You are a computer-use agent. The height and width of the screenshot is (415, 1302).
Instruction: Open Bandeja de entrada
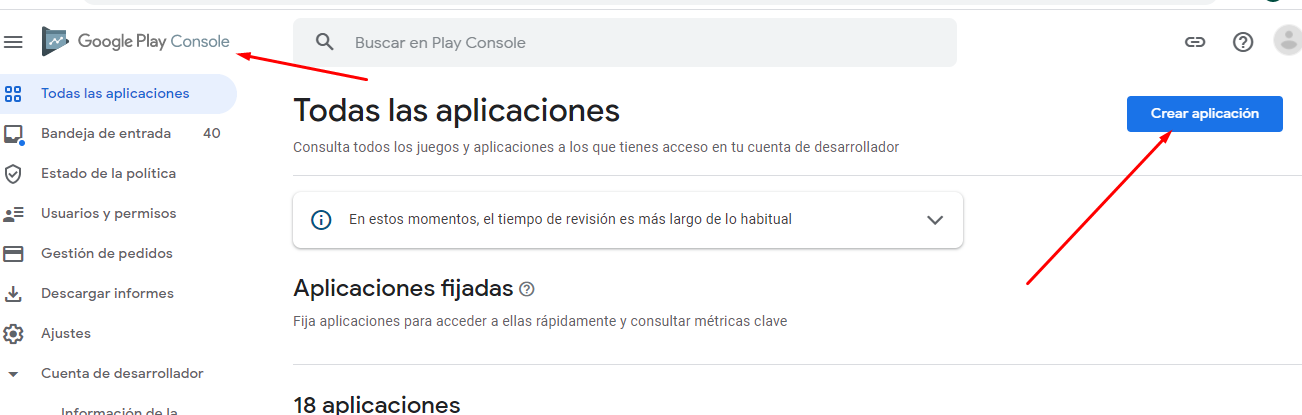click(106, 134)
